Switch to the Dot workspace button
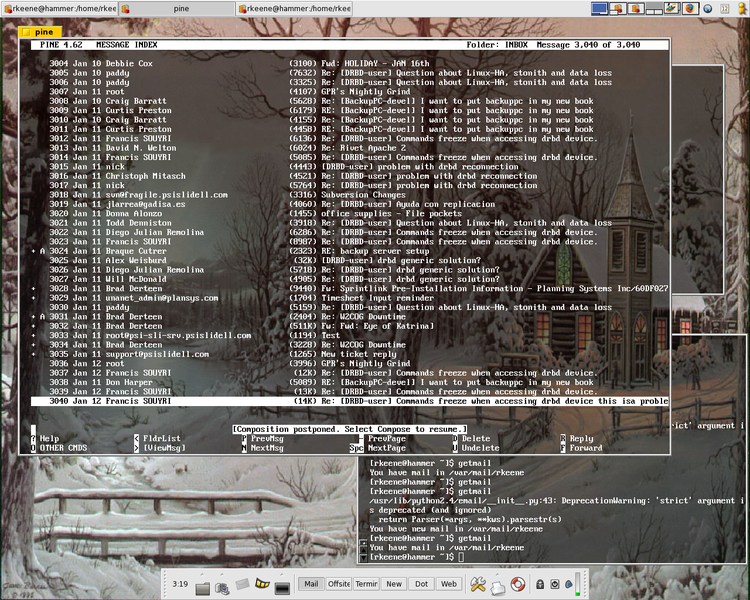The width and height of the screenshot is (750, 600). [x=421, y=584]
